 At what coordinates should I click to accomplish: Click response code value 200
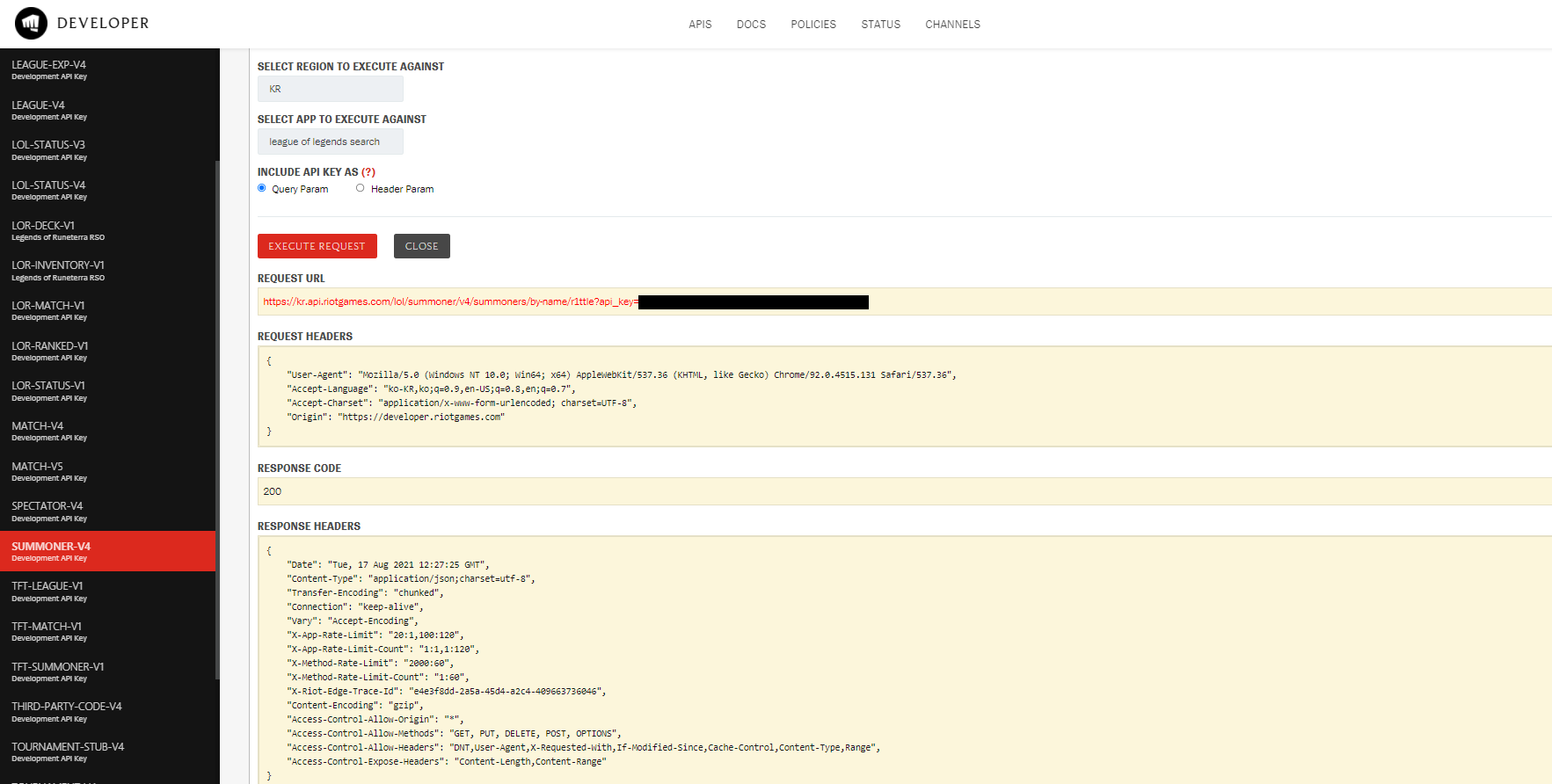coord(273,491)
